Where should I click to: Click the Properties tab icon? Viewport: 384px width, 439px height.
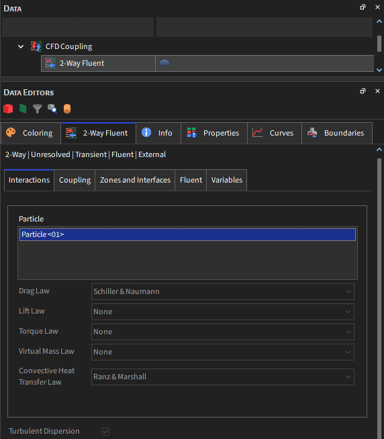click(x=192, y=133)
